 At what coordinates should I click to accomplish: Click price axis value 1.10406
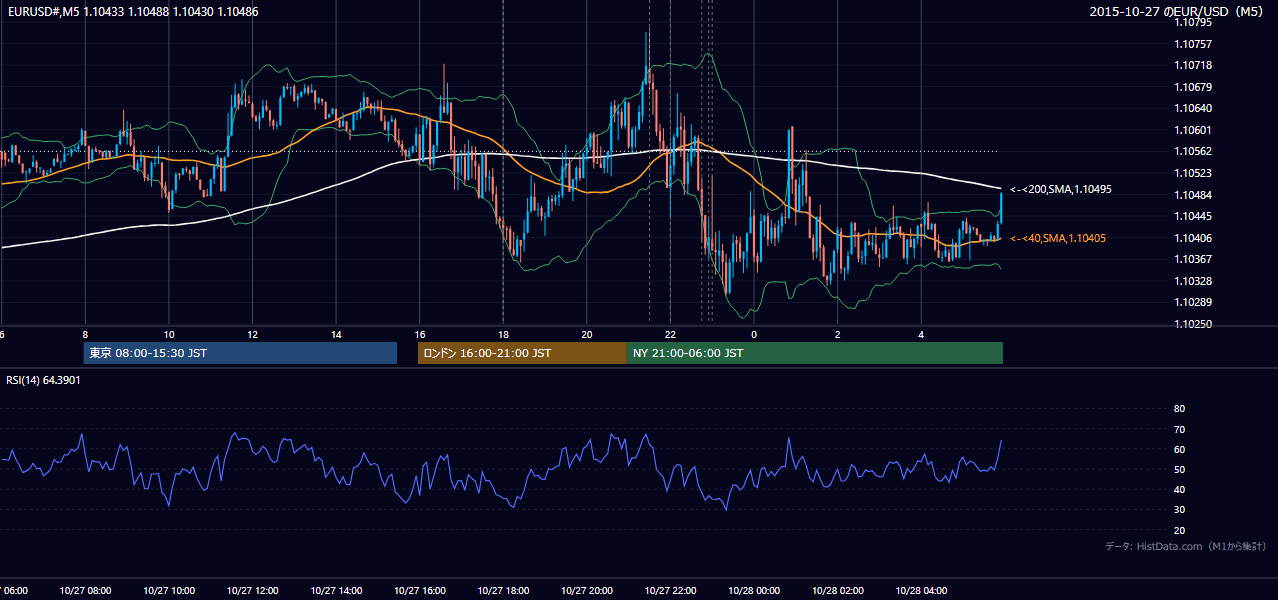[x=1194, y=238]
